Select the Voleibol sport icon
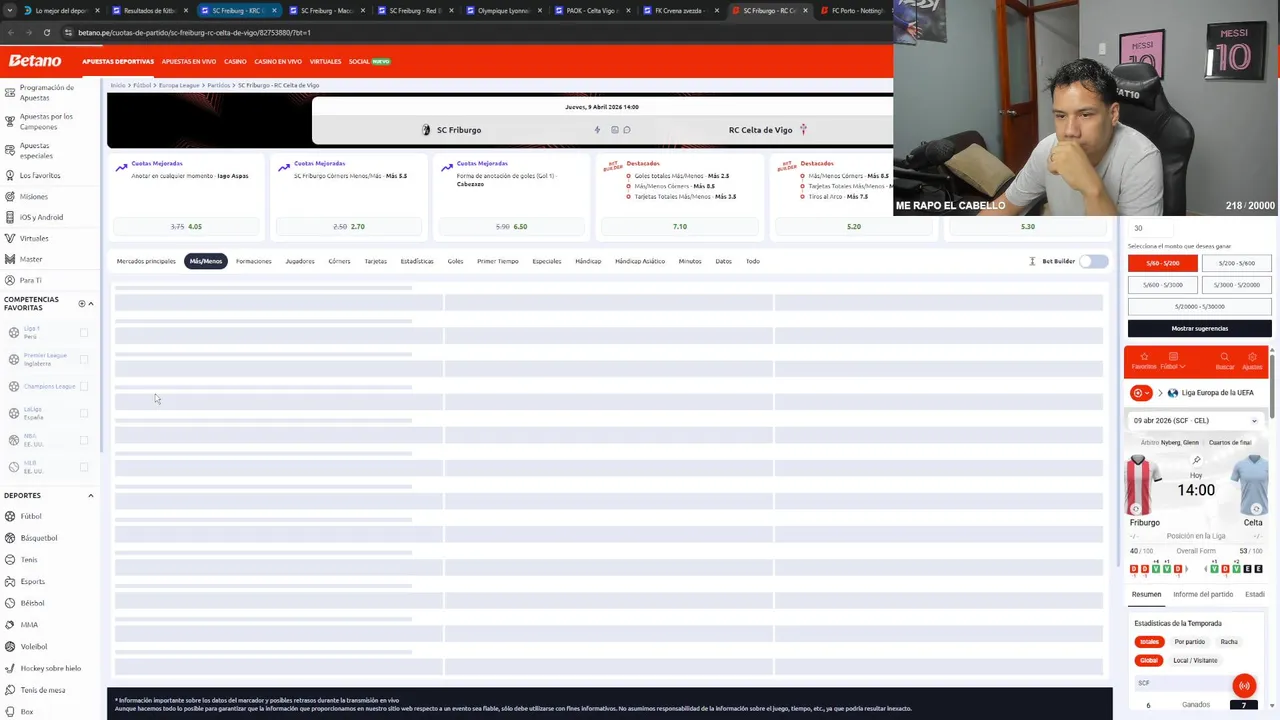1280x720 pixels. coord(10,646)
